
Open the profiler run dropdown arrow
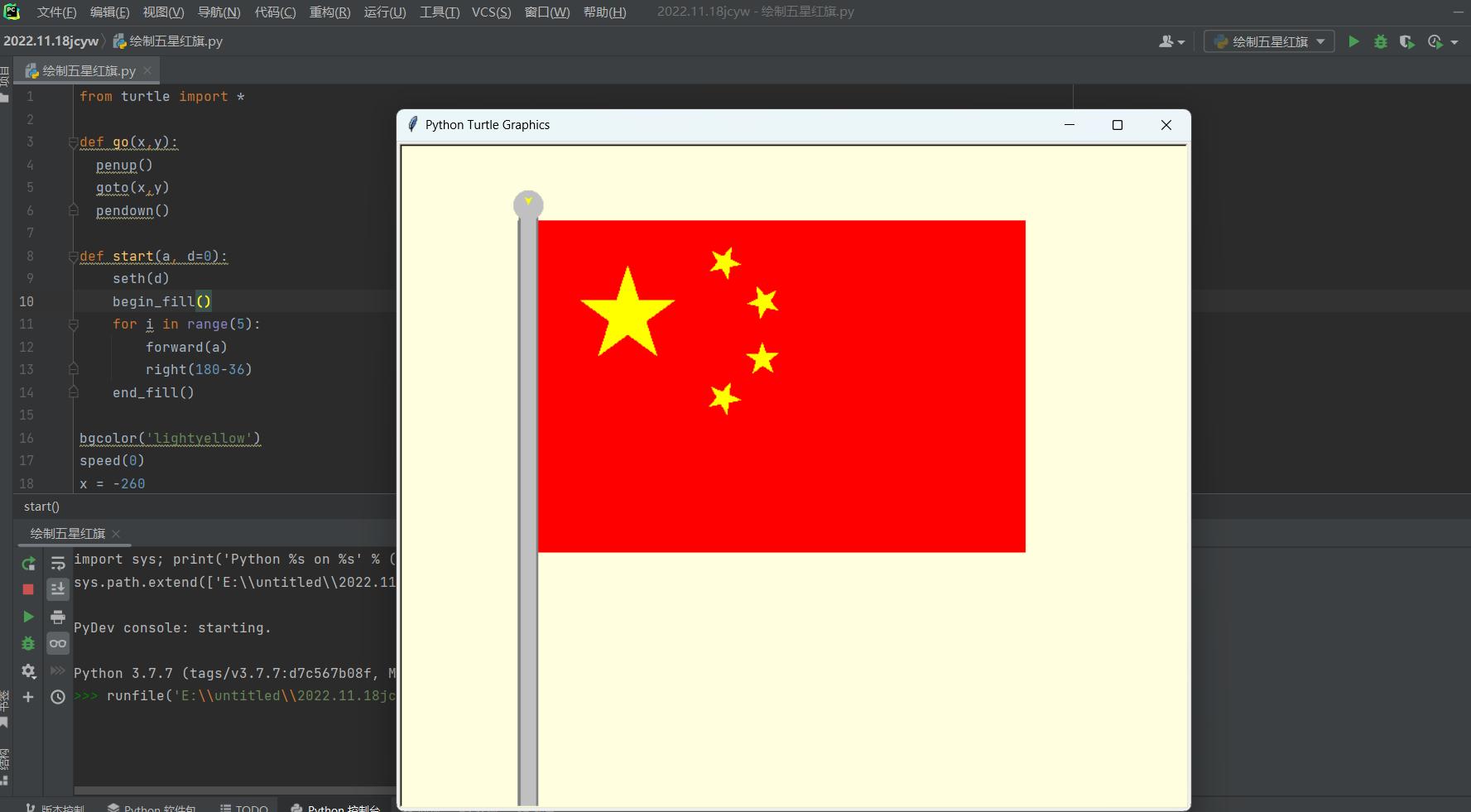[1454, 41]
